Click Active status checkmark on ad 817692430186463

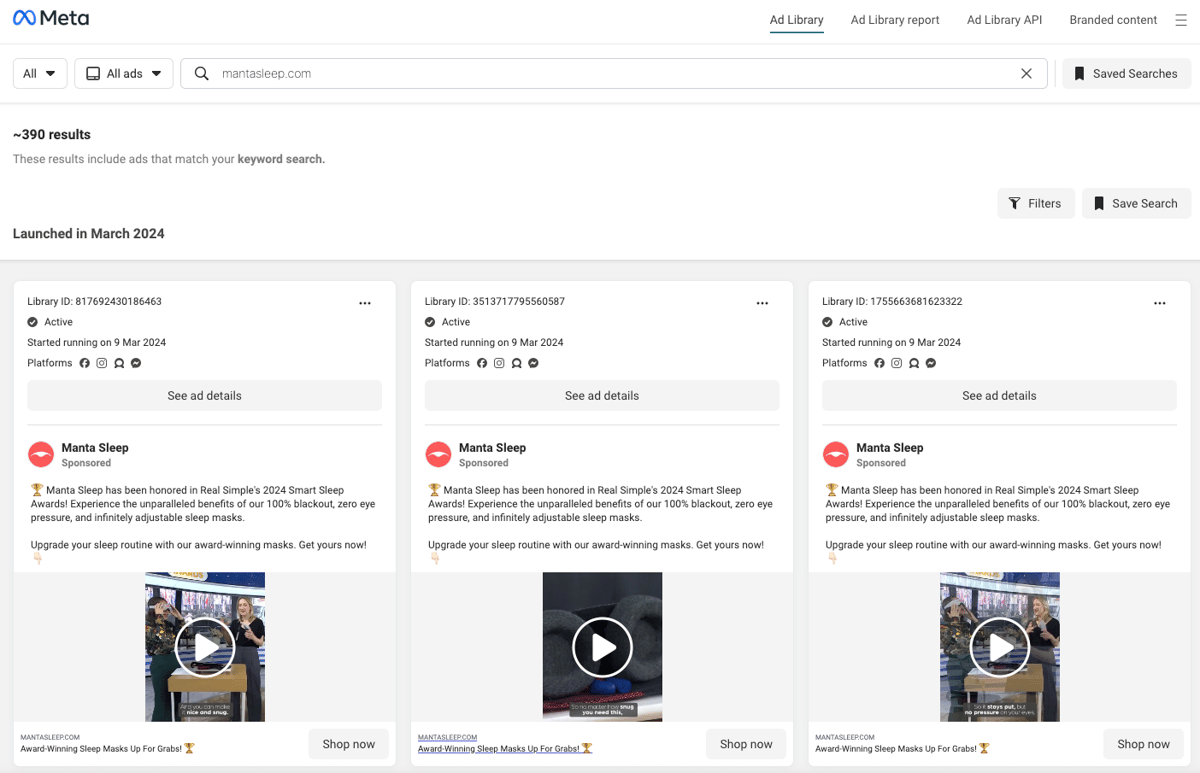(33, 322)
